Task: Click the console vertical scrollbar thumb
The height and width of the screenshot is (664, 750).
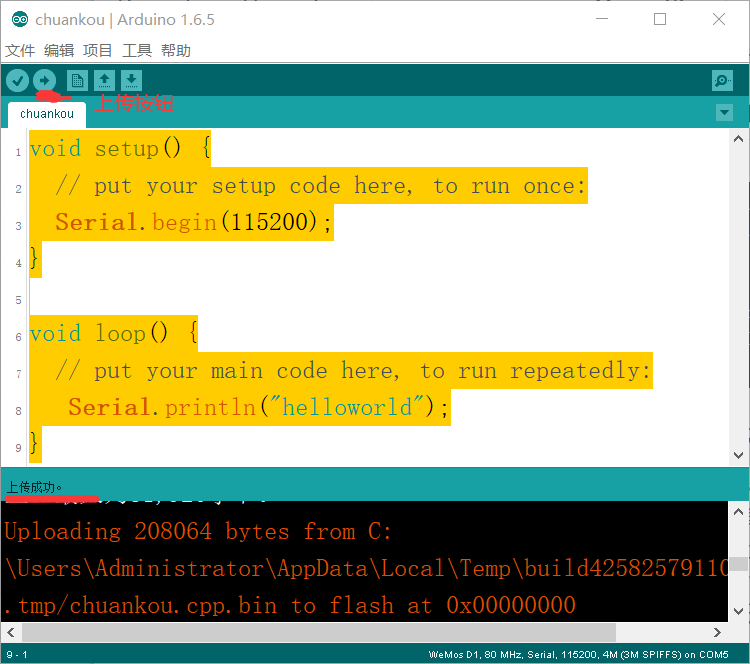Action: [x=739, y=564]
